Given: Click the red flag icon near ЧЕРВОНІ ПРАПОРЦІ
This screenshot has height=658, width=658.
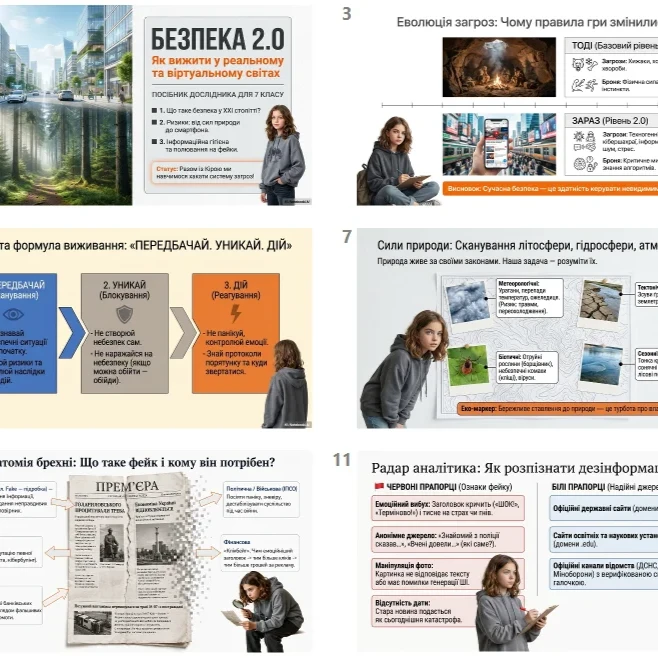Looking at the screenshot, I should [379, 486].
